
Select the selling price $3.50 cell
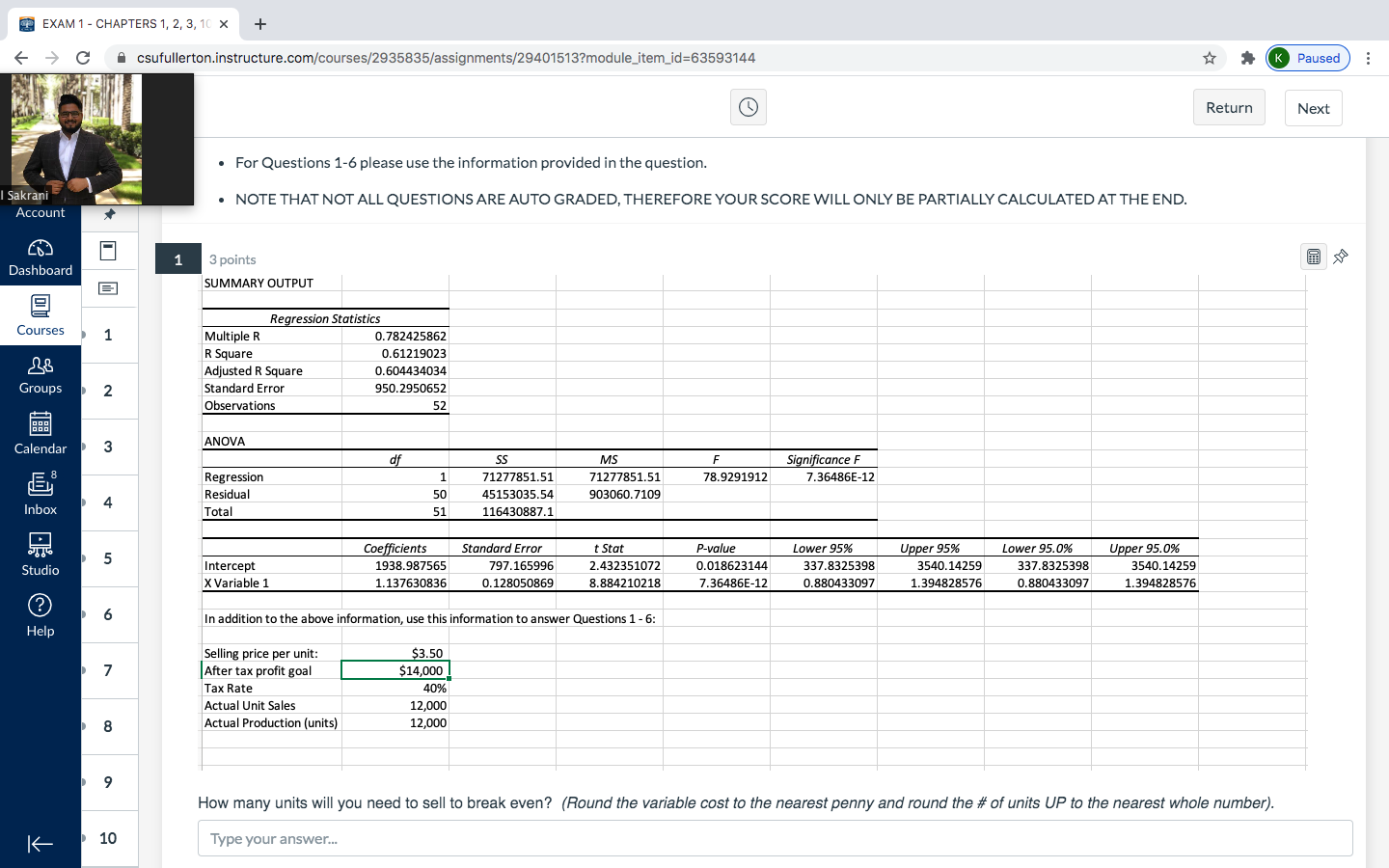pyautogui.click(x=427, y=653)
